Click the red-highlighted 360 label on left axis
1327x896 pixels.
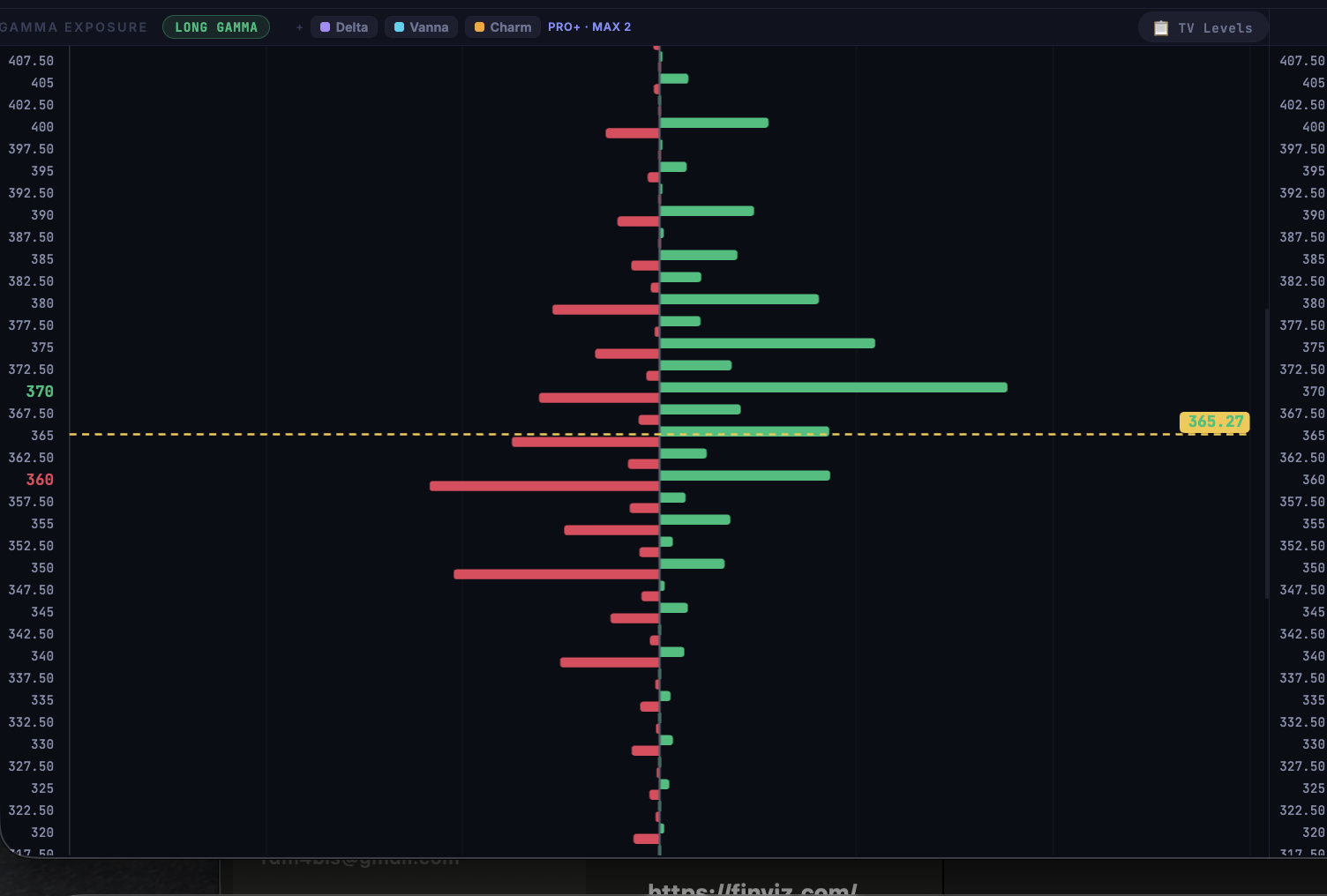[x=40, y=480]
